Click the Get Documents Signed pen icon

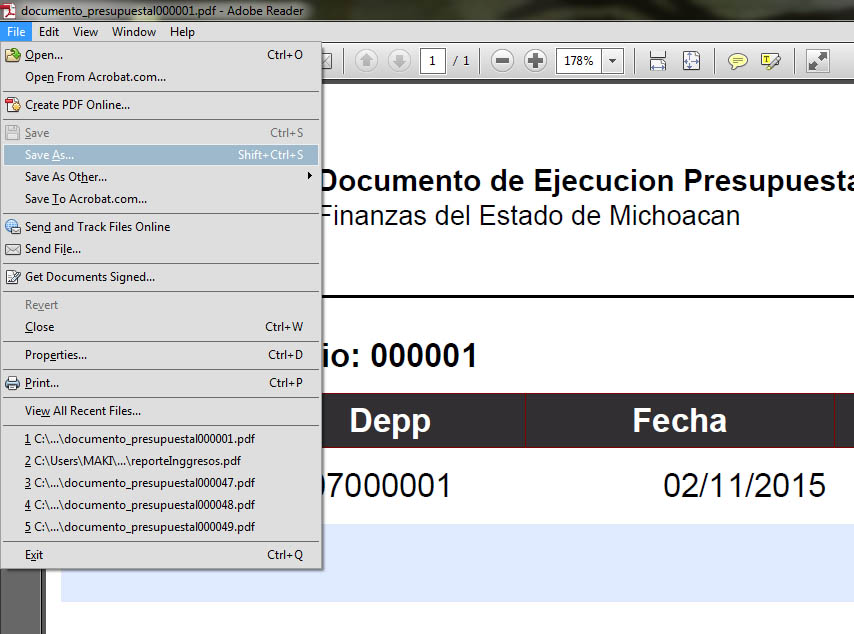tap(13, 277)
